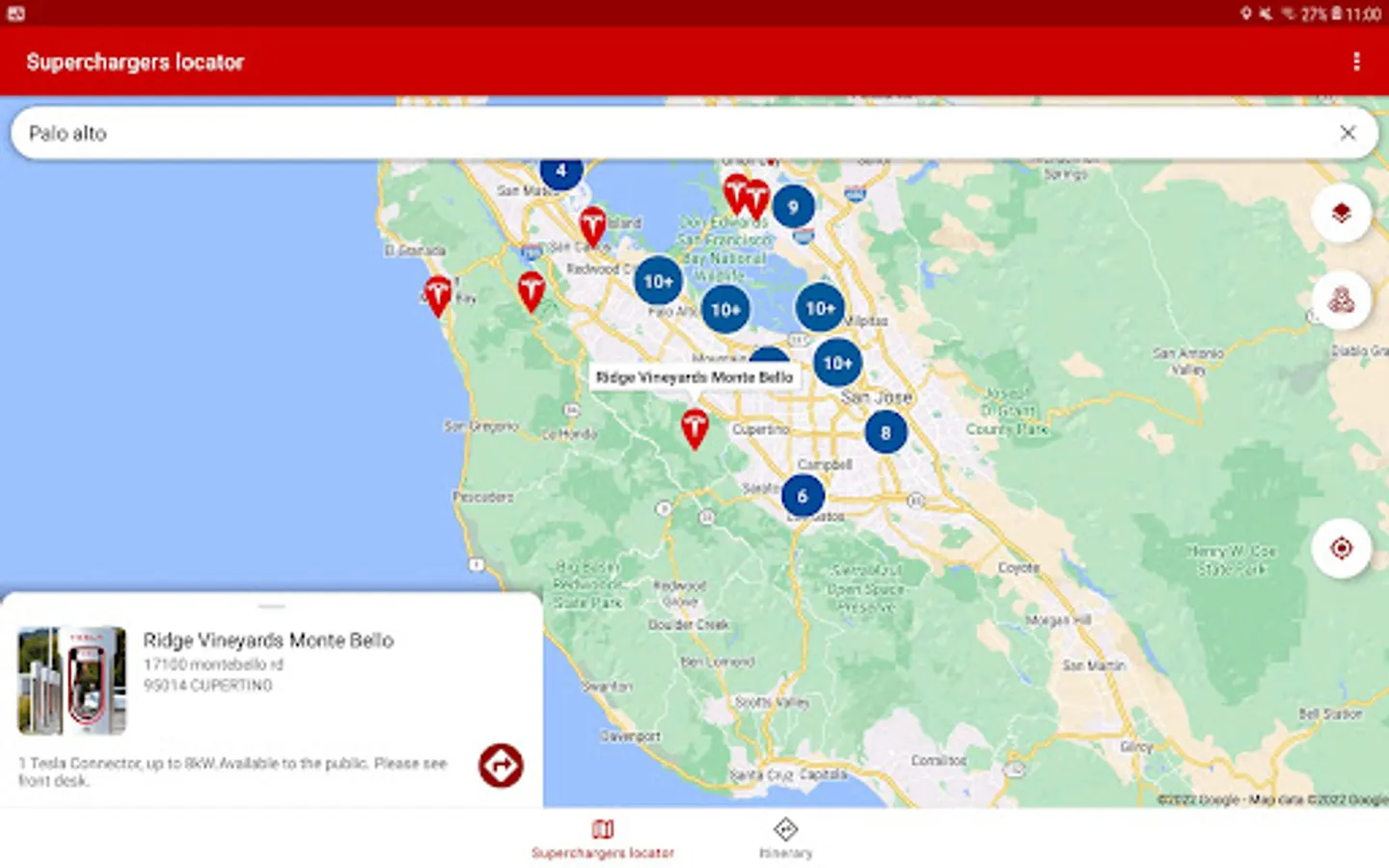Tap the 1 Tesla Connector description text
The height and width of the screenshot is (868, 1389).
click(x=232, y=772)
